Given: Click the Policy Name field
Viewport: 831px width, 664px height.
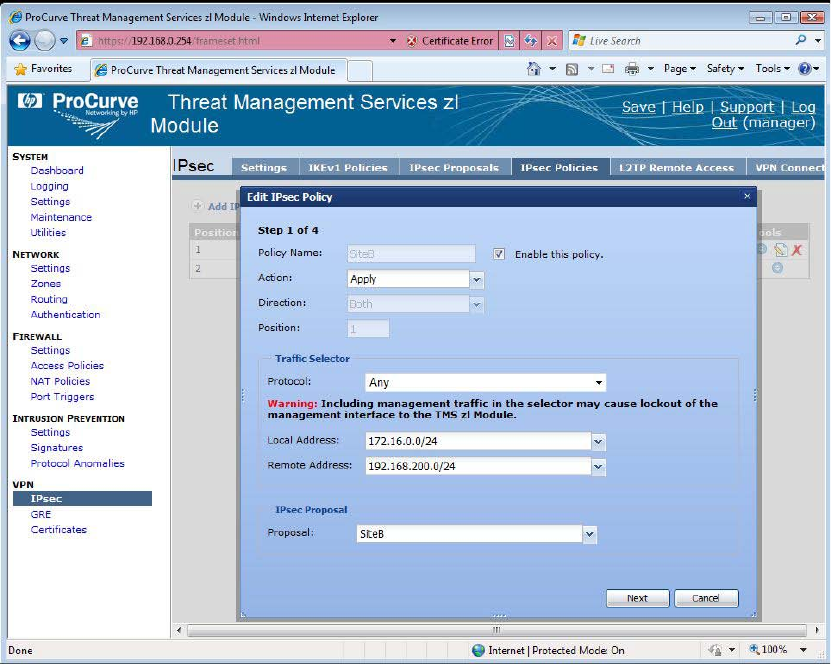Looking at the screenshot, I should click(x=411, y=253).
